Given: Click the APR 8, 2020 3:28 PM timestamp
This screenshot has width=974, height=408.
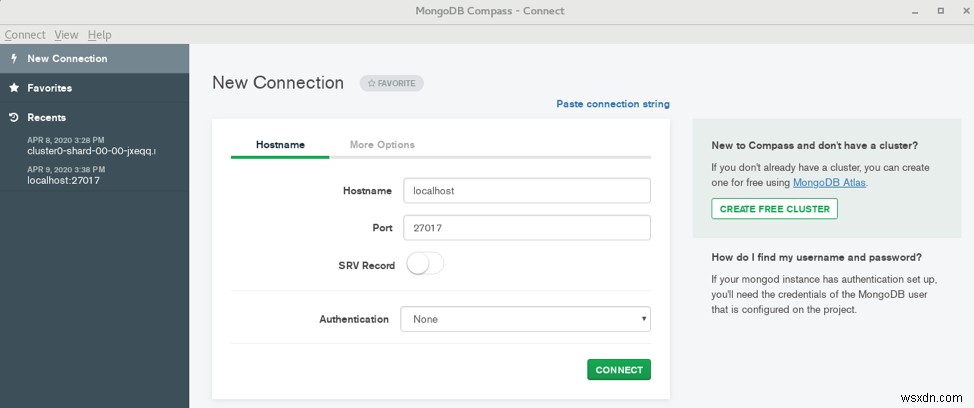Looking at the screenshot, I should [x=66, y=140].
